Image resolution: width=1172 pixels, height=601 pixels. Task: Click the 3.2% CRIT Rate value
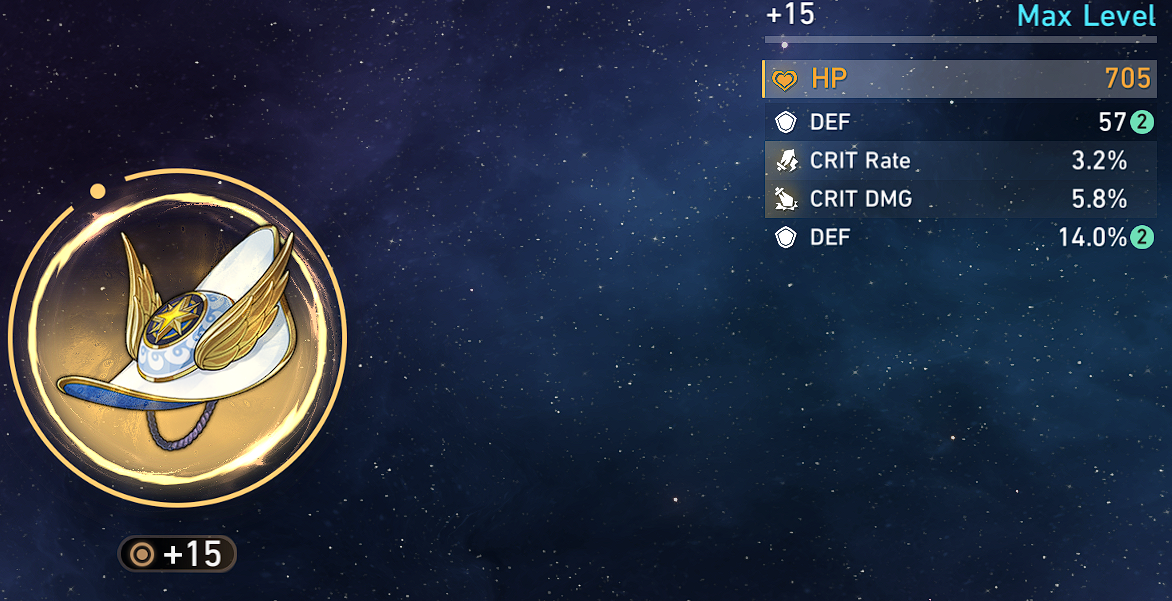[1099, 161]
